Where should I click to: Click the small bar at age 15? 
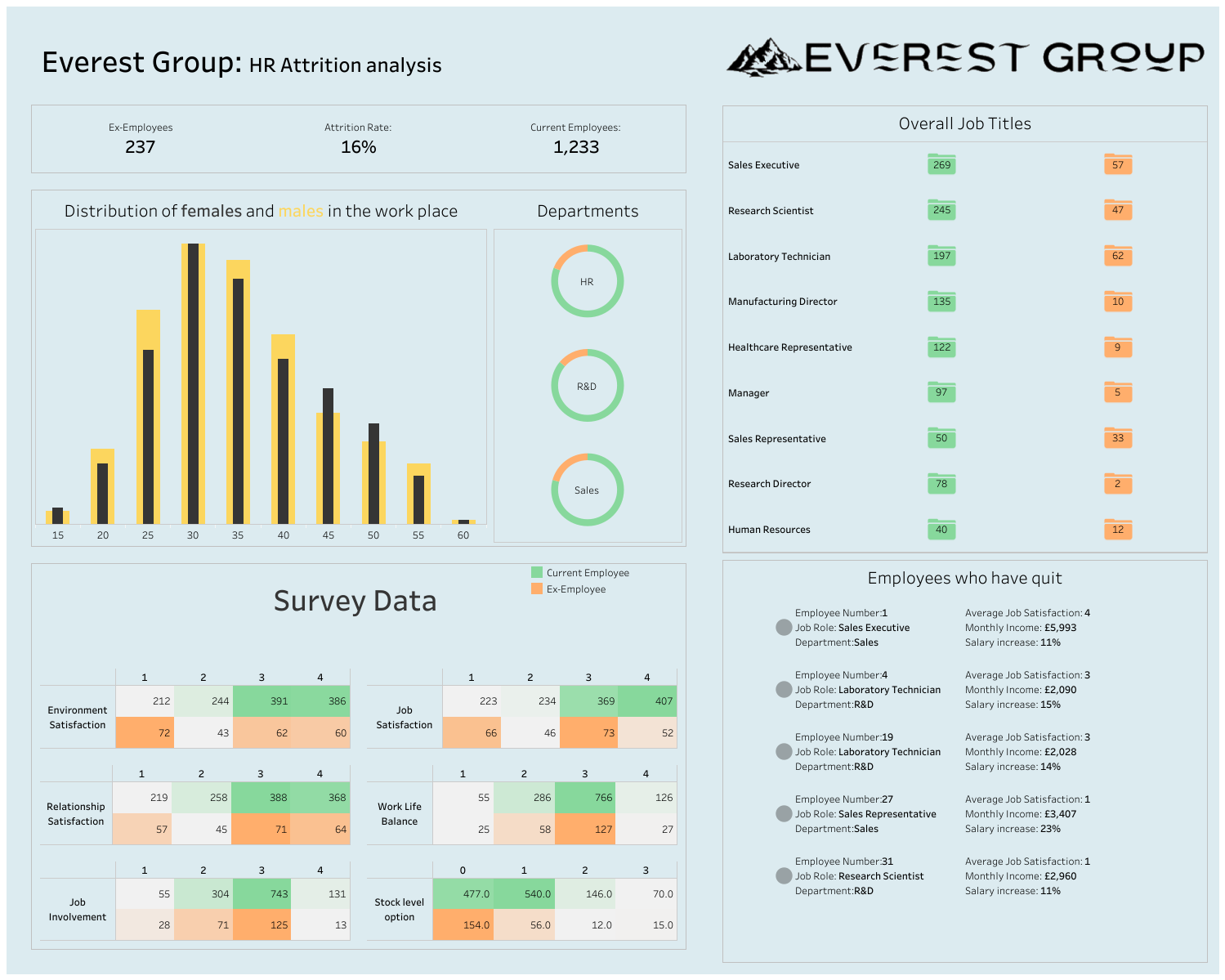(57, 516)
